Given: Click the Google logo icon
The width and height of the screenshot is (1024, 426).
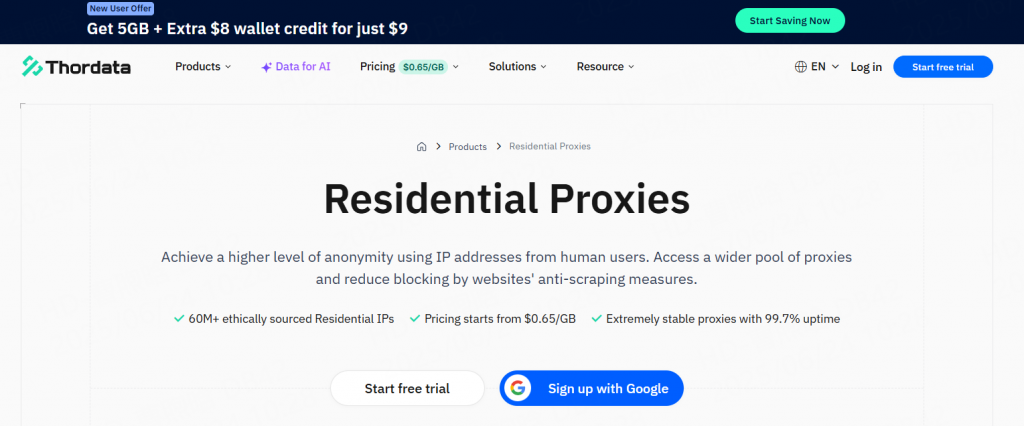Looking at the screenshot, I should click(x=518, y=388).
